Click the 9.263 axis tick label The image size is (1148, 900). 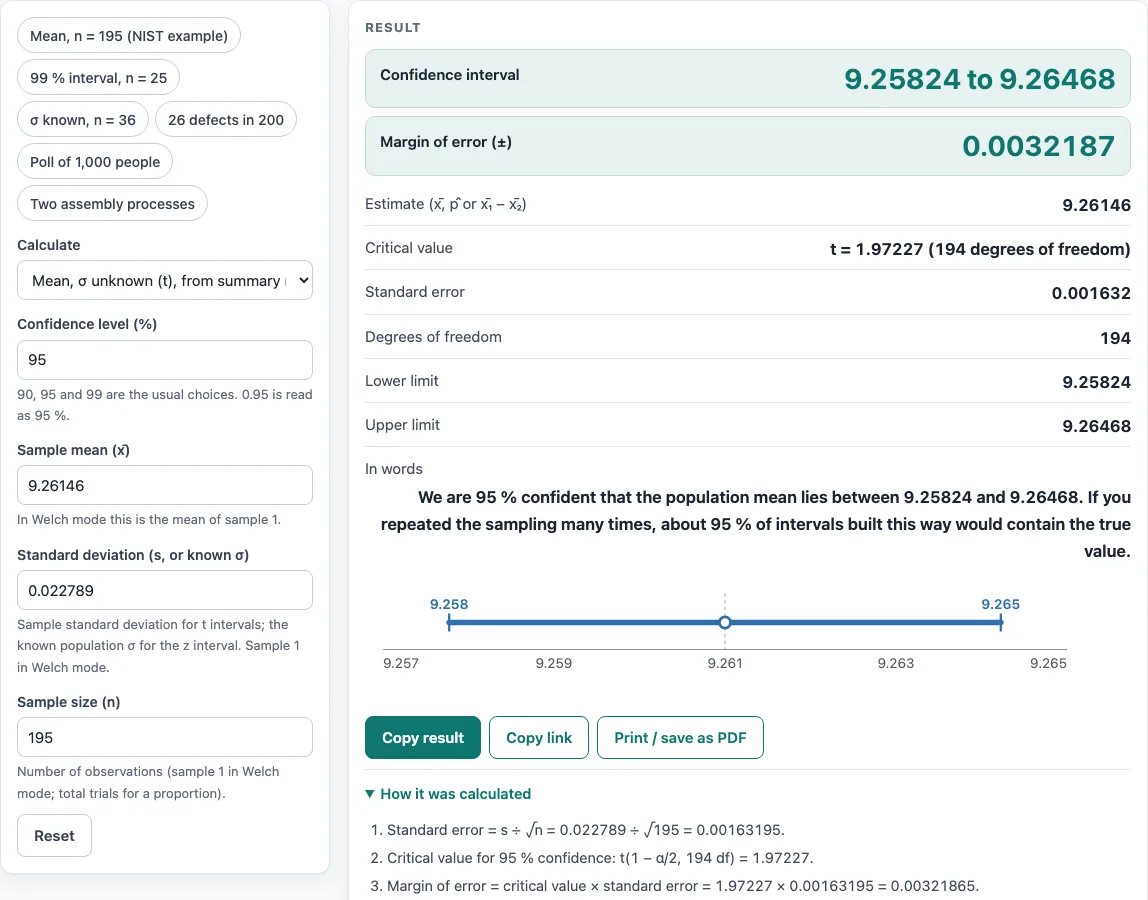896,663
